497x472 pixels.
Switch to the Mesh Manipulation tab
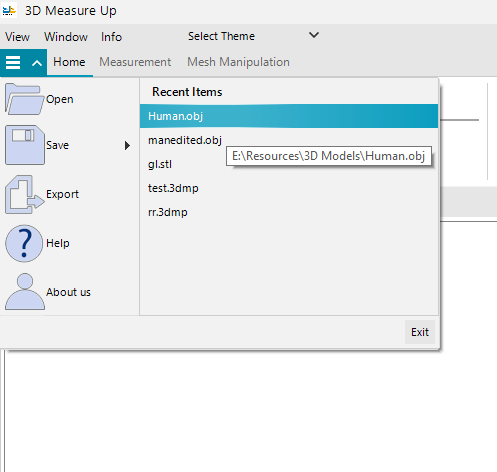238,62
